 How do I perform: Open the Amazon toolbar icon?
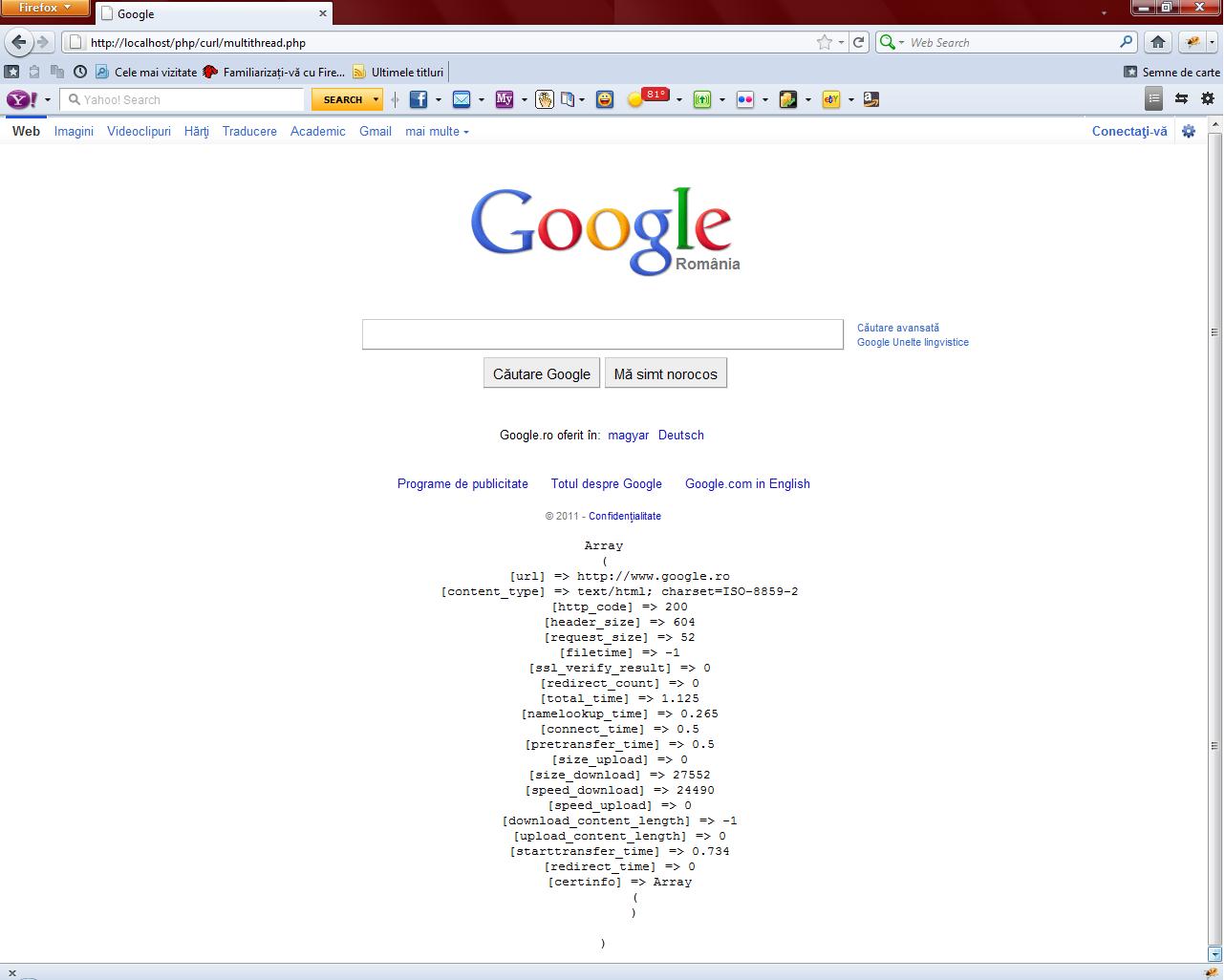click(871, 99)
